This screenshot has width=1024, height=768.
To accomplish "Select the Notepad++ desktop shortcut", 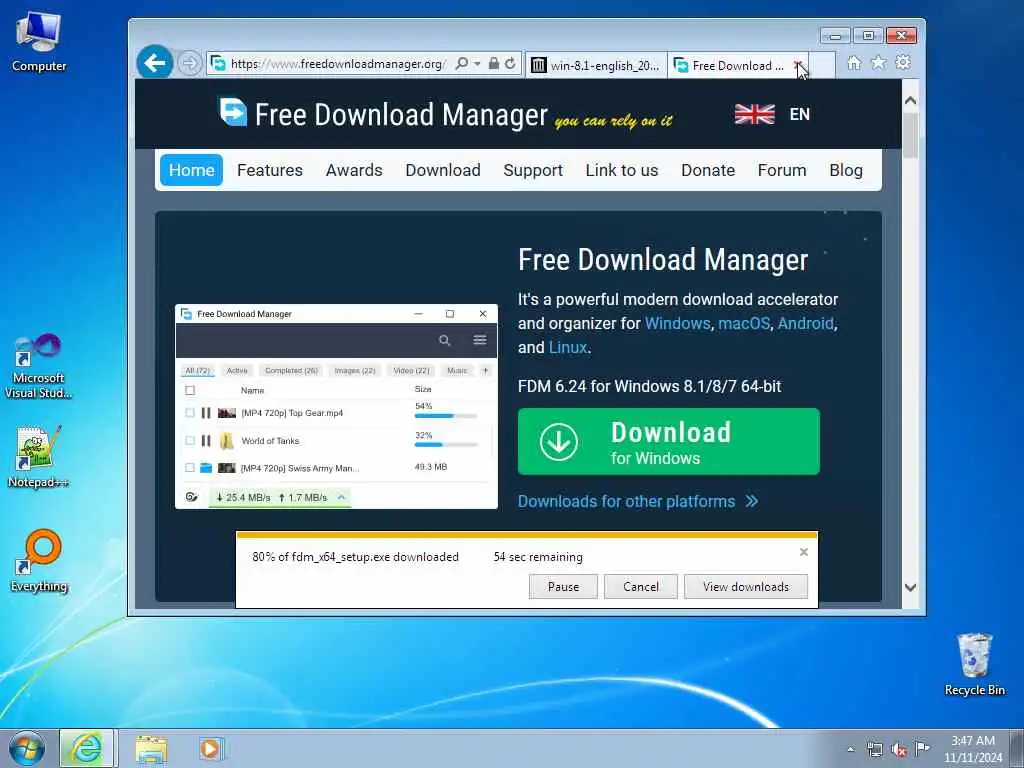I will [39, 456].
